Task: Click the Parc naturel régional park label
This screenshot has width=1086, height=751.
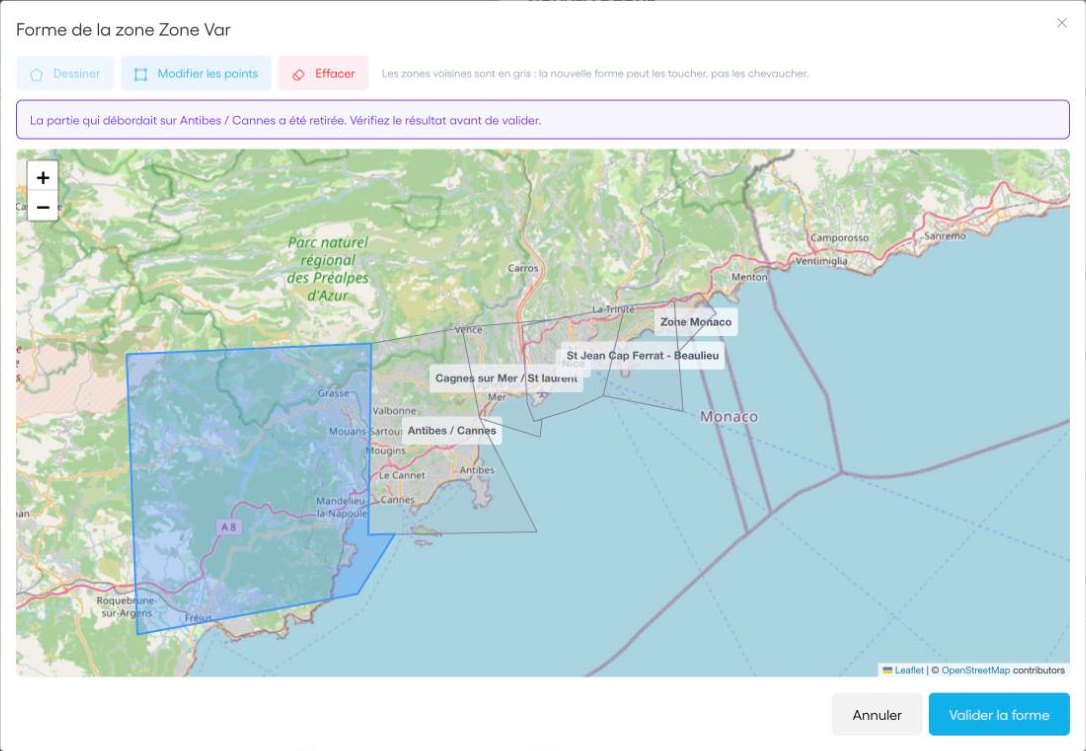Action: (x=328, y=269)
